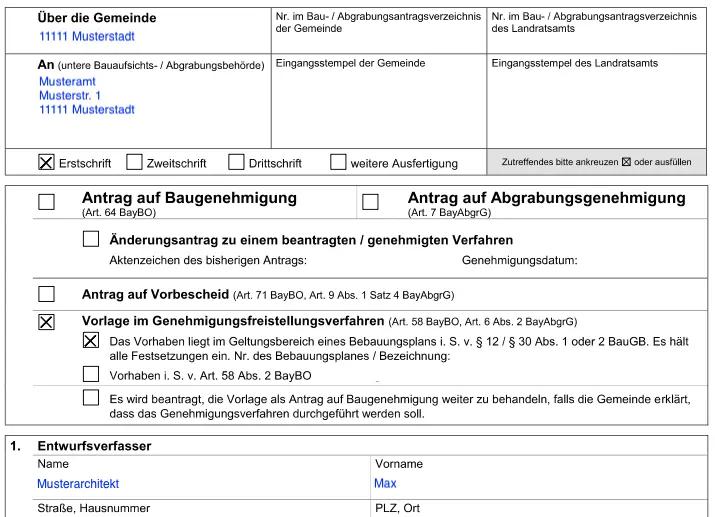Screen dimensions: 715x517
Task: Click 'Aktenzeichen des bisherigen Antrags:' field
Action: 208,260
